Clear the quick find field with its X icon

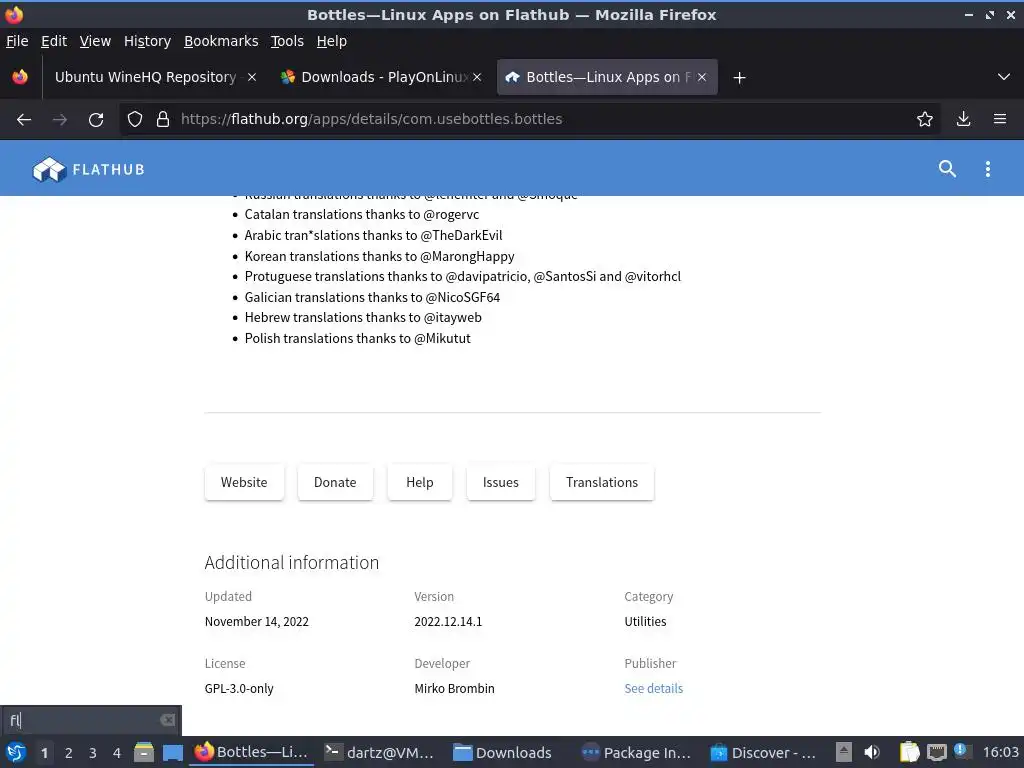(168, 720)
